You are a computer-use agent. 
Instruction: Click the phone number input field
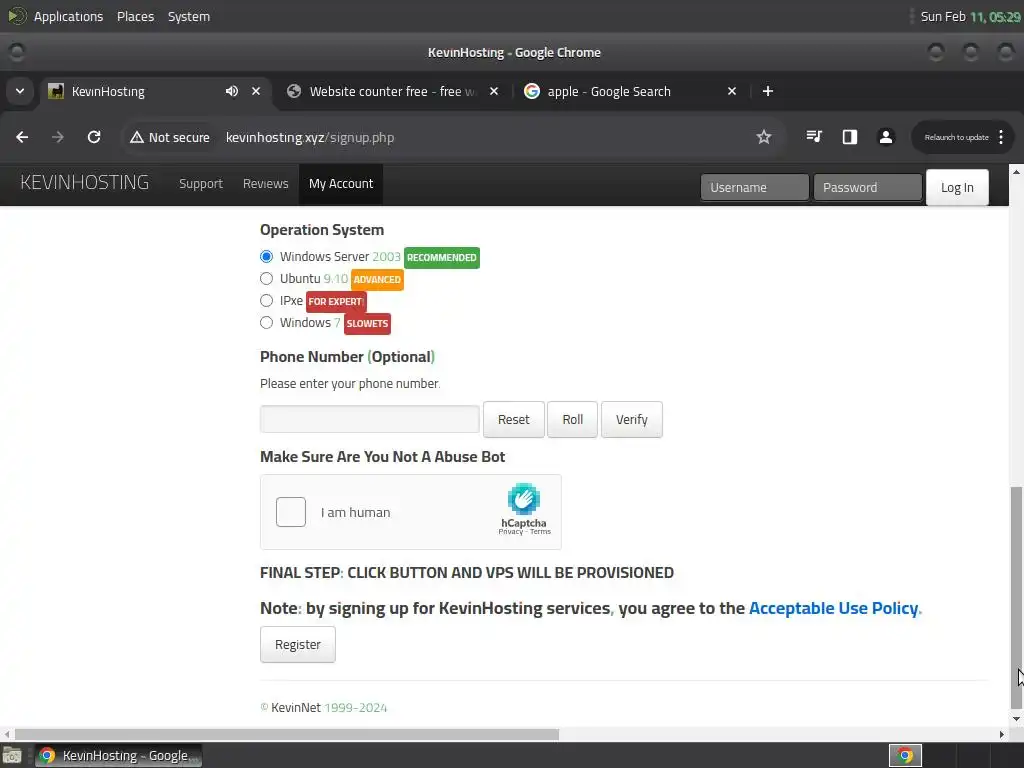point(370,419)
